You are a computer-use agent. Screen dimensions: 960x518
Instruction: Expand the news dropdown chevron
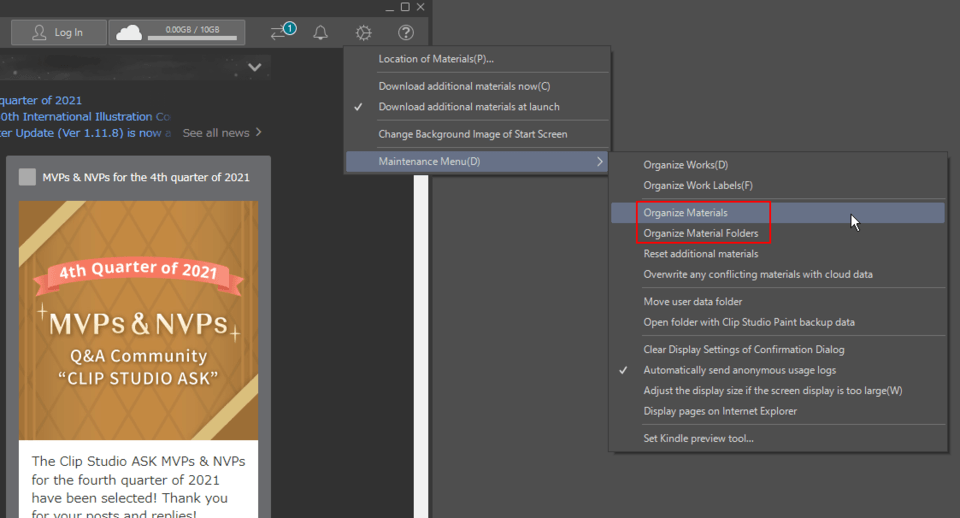pos(255,67)
